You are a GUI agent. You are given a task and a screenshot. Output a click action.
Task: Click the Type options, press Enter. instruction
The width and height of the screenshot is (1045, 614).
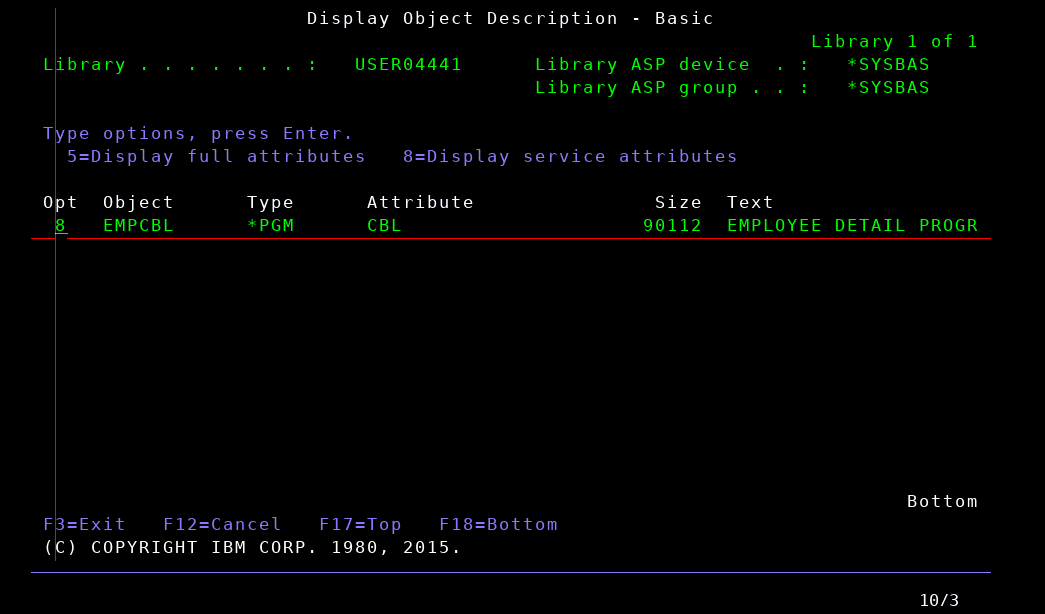click(x=199, y=133)
